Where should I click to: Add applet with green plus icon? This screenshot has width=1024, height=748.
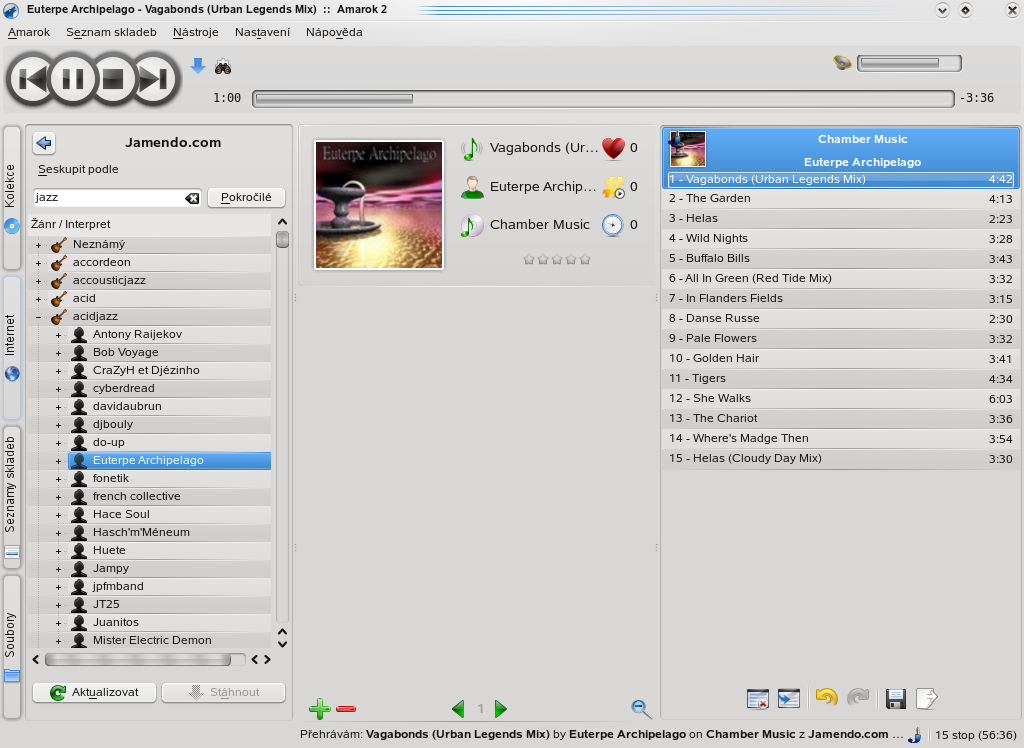coord(319,709)
